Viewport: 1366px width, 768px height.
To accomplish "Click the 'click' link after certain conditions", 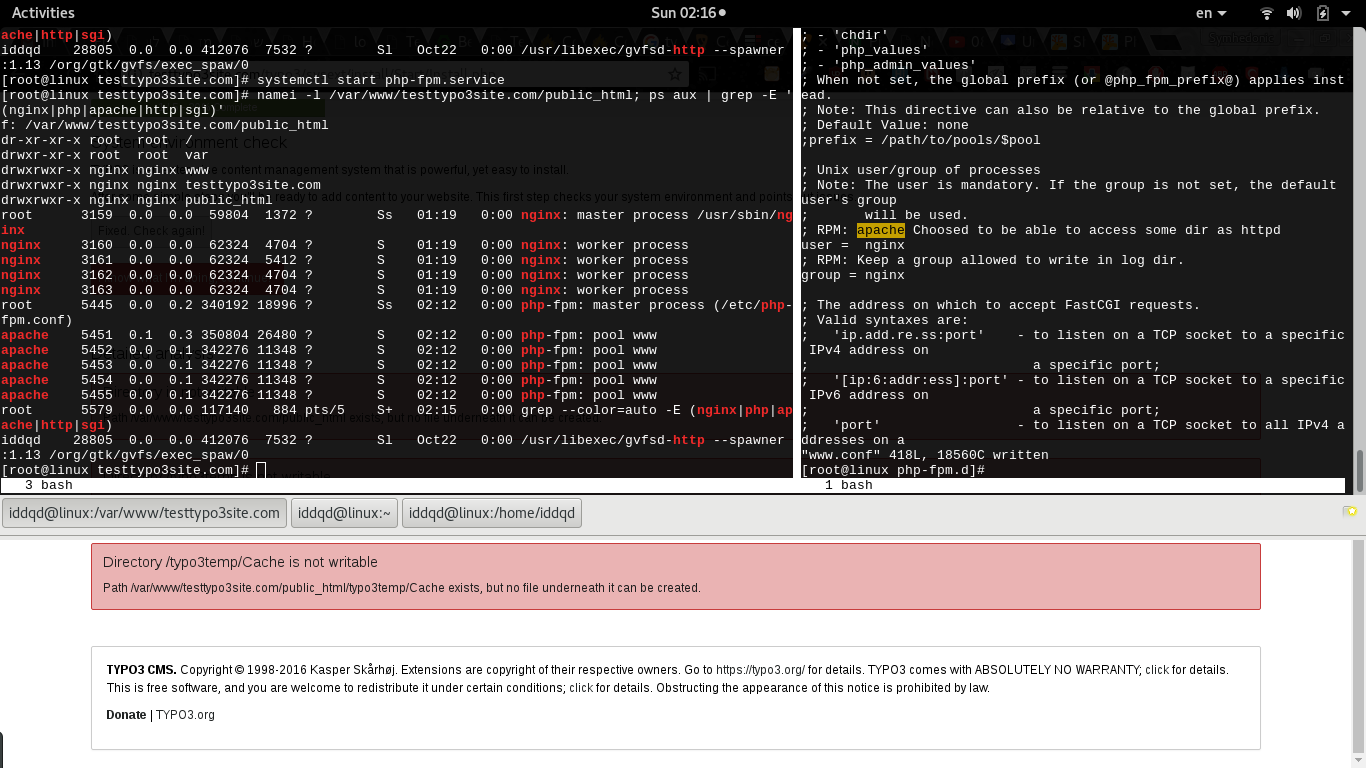I will point(581,688).
